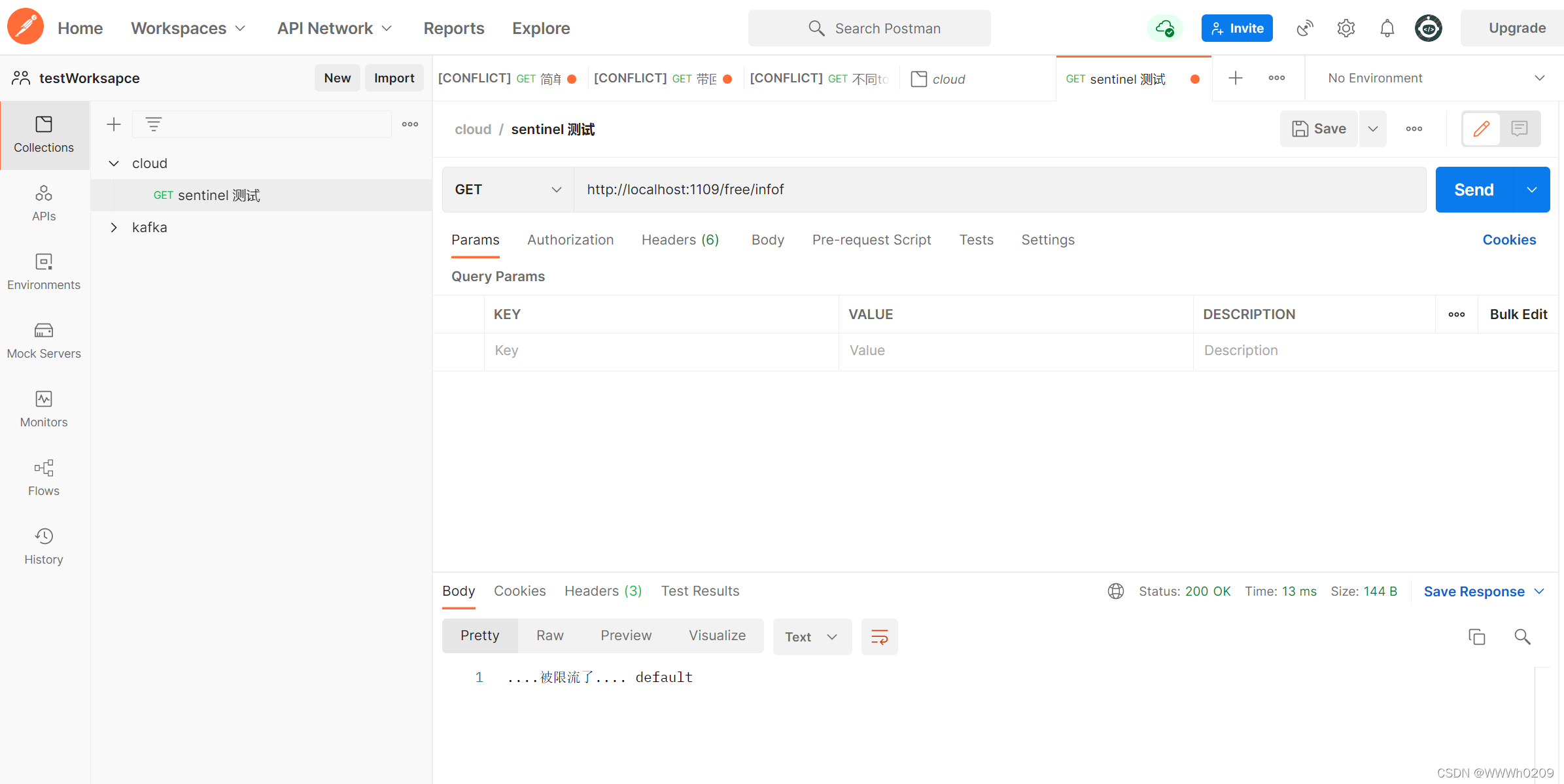This screenshot has width=1564, height=784.
Task: Open the Tests tab
Action: pyautogui.click(x=976, y=240)
